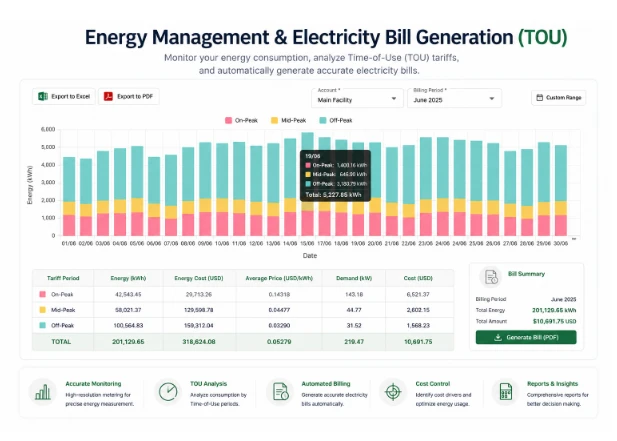Click the Automated Billing heading
Screen dimensions: 617x441
click(x=326, y=384)
